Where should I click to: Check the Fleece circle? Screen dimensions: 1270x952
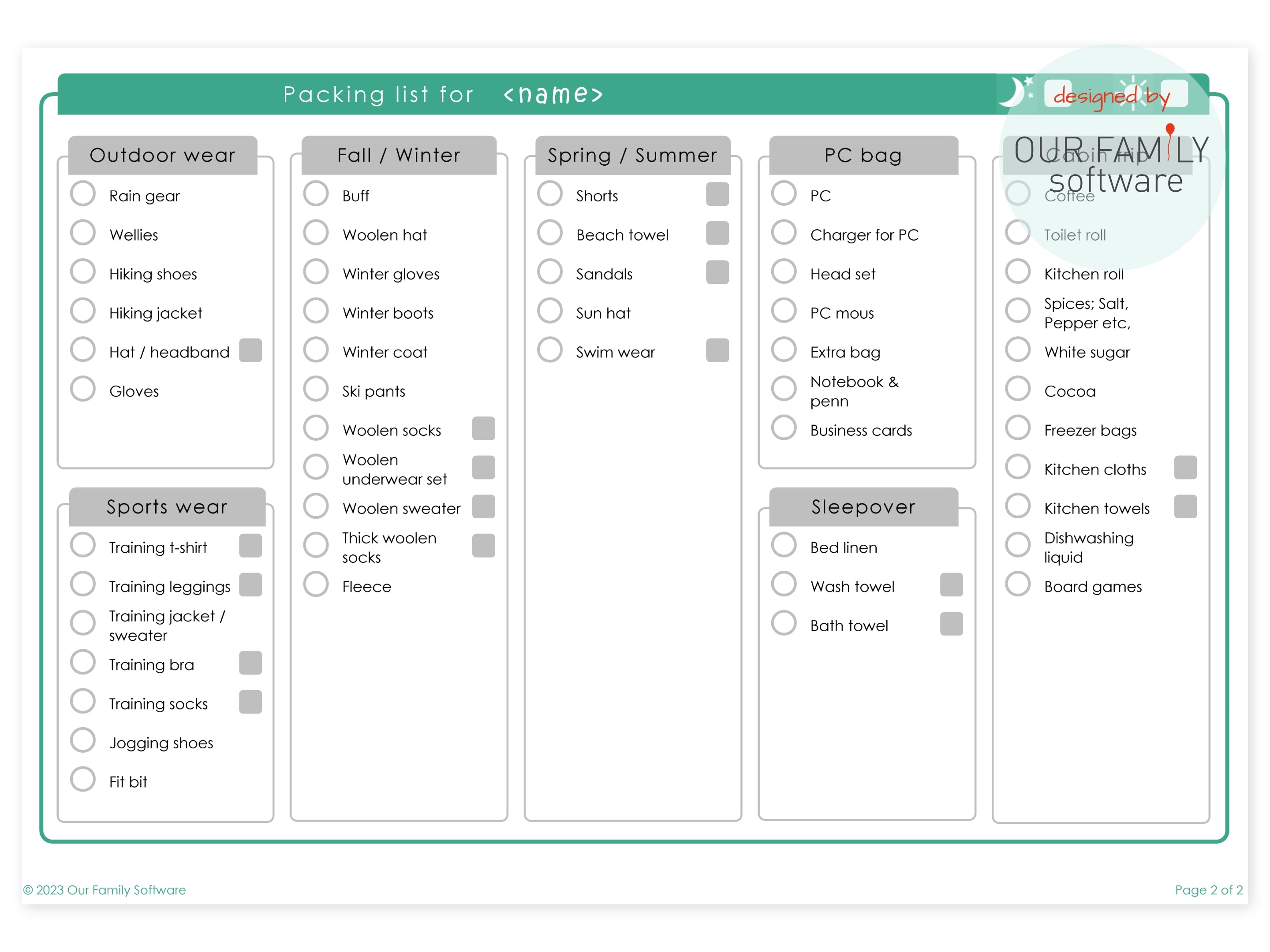(316, 584)
